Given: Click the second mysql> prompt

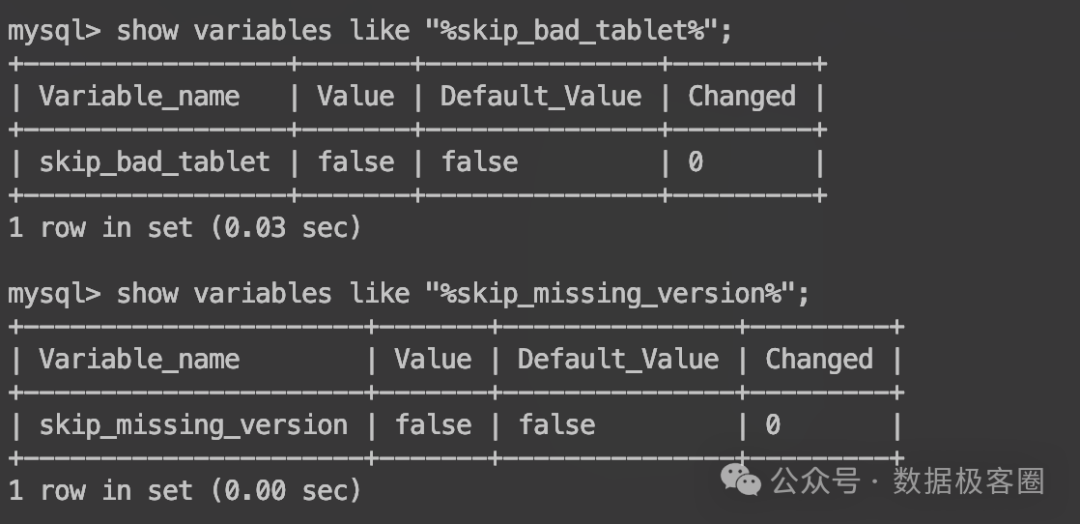Looking at the screenshot, I should pyautogui.click(x=54, y=294).
